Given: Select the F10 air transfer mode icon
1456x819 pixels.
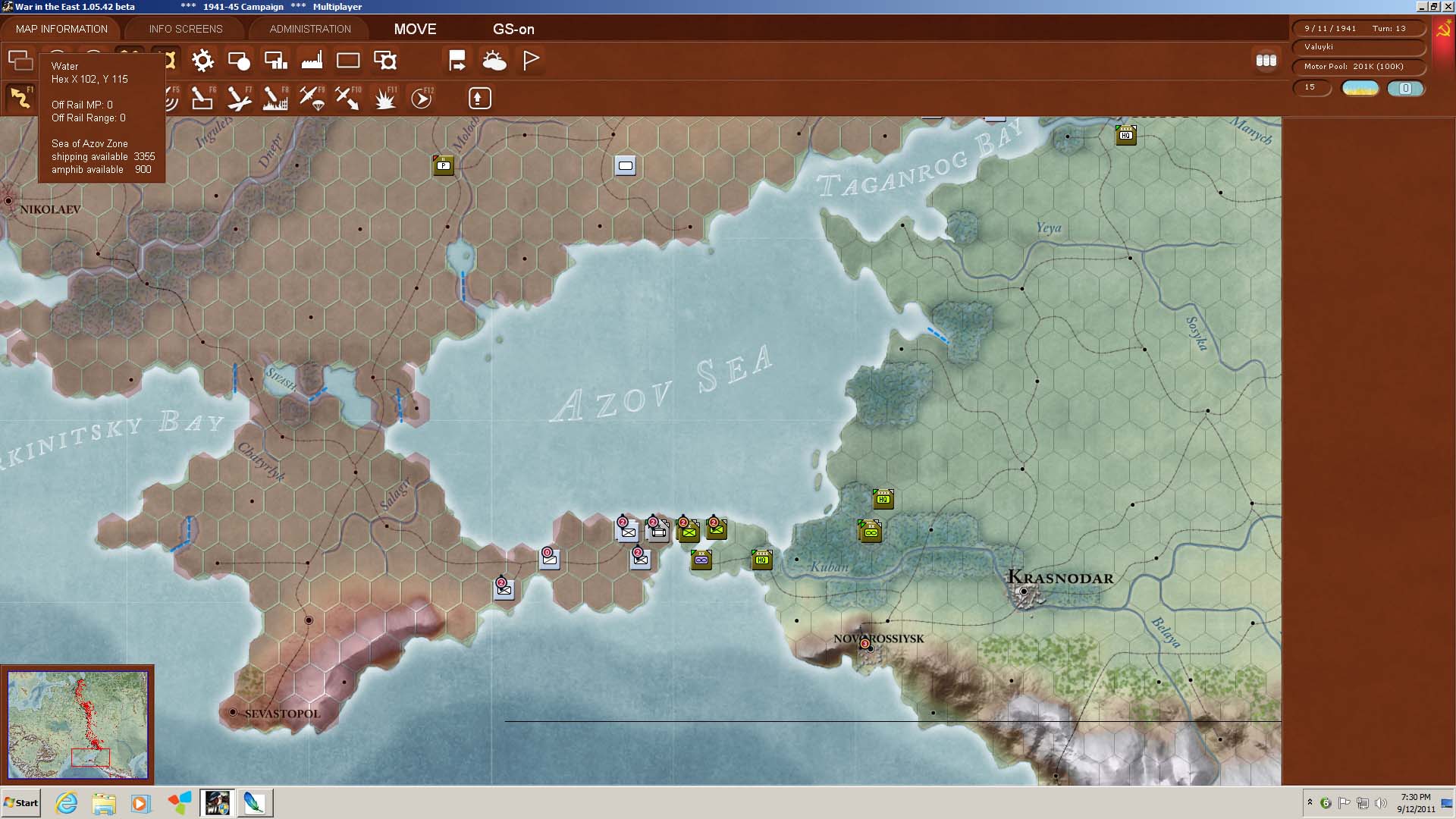Looking at the screenshot, I should point(348,99).
